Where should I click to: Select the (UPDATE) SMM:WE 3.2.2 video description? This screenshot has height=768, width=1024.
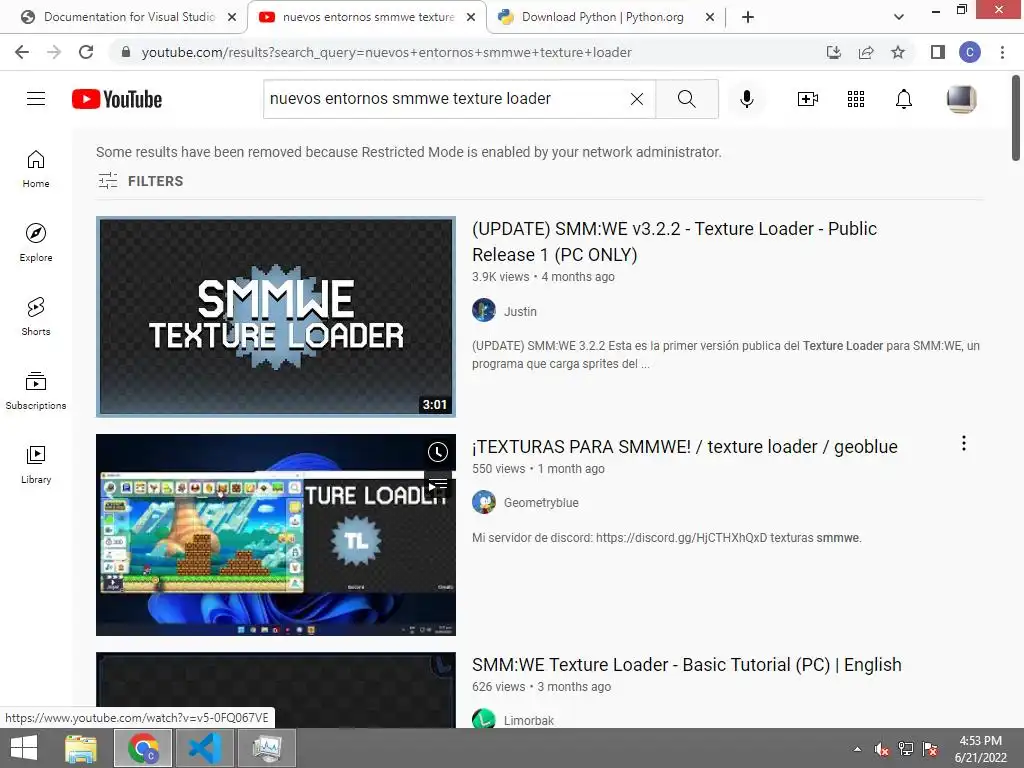[726, 355]
